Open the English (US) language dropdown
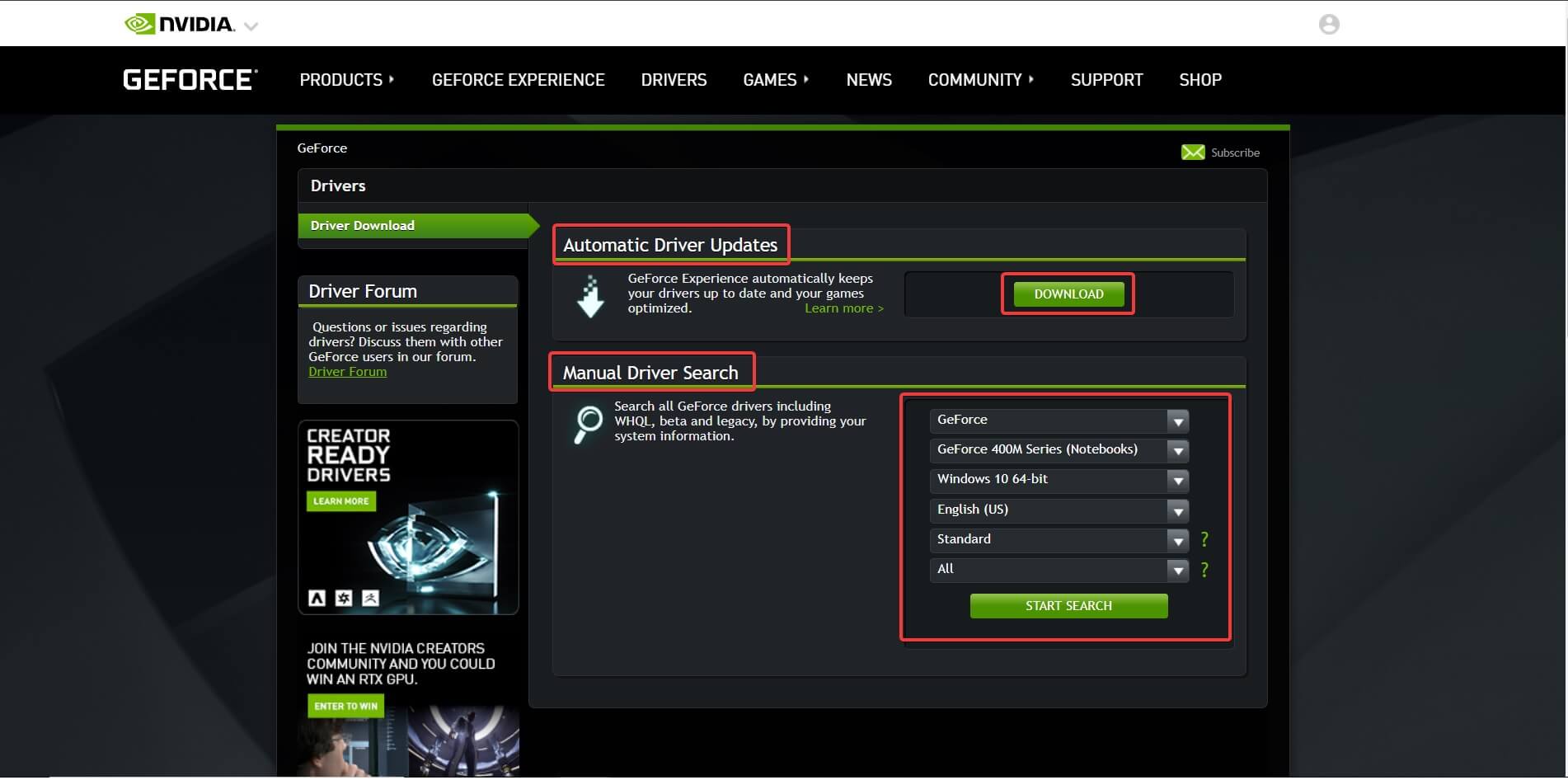 (1059, 510)
